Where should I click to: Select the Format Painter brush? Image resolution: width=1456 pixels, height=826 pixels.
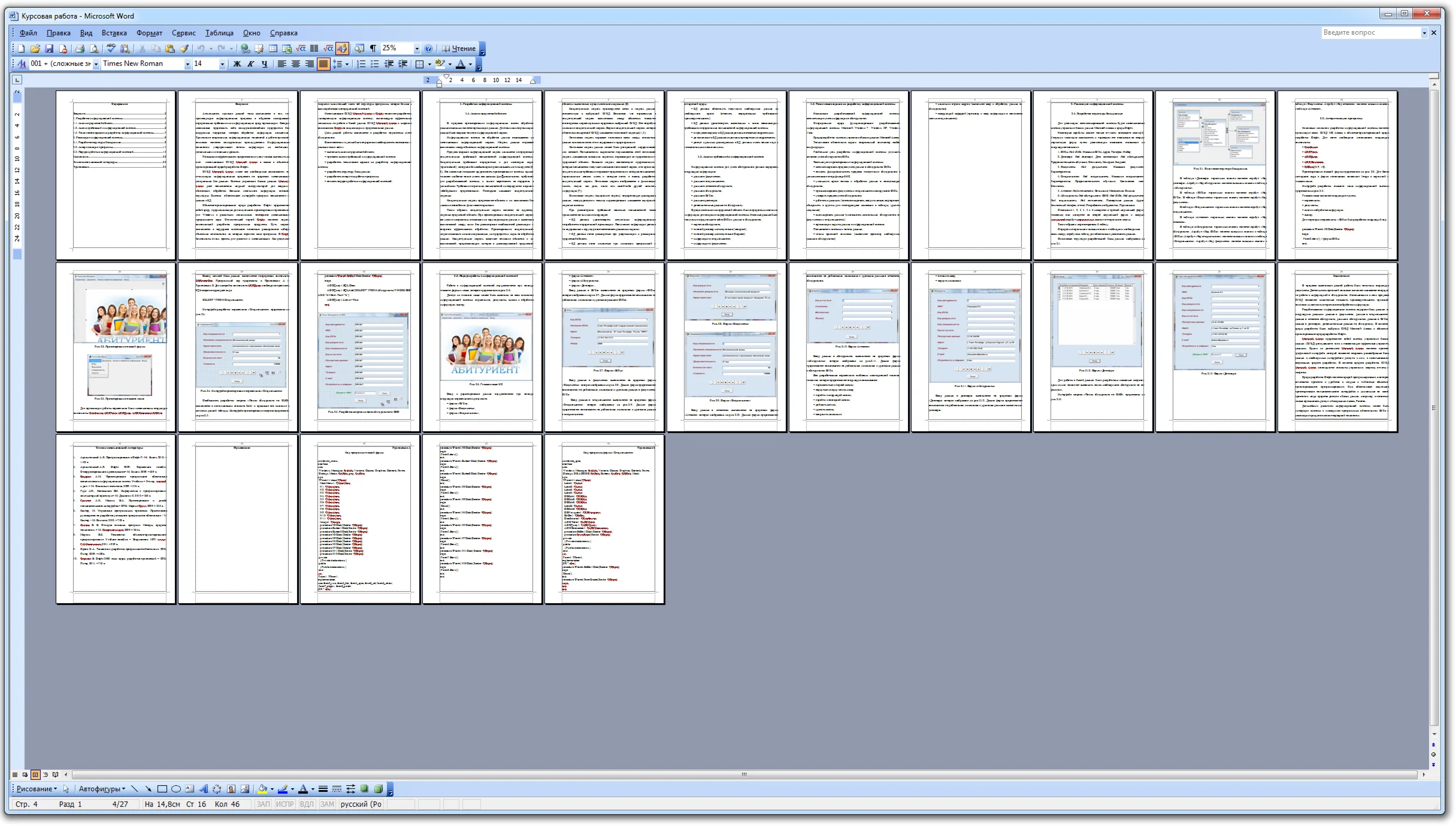(x=184, y=49)
